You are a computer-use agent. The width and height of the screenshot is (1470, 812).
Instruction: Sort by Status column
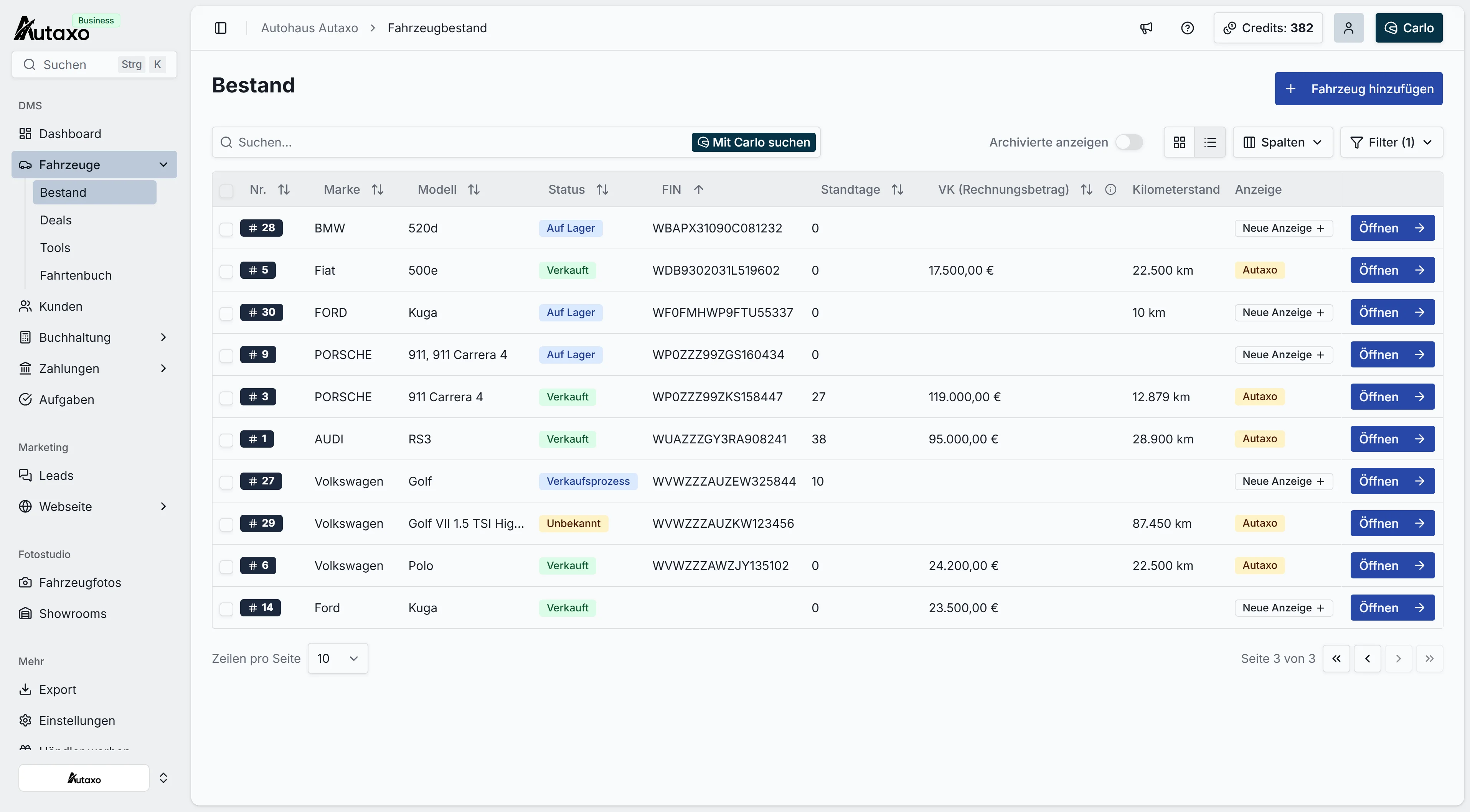pyautogui.click(x=602, y=189)
